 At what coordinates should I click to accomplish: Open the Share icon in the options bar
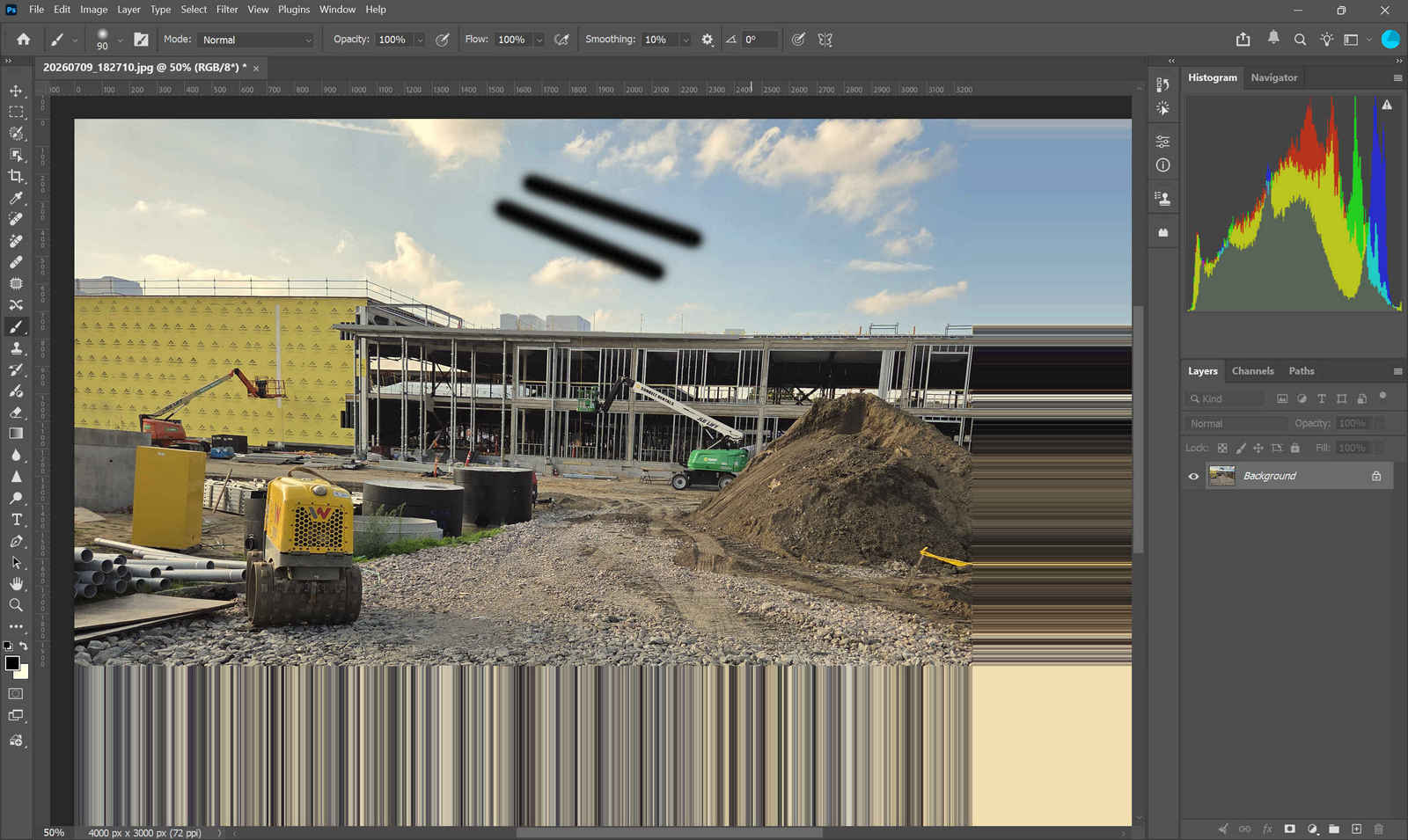[x=1243, y=40]
